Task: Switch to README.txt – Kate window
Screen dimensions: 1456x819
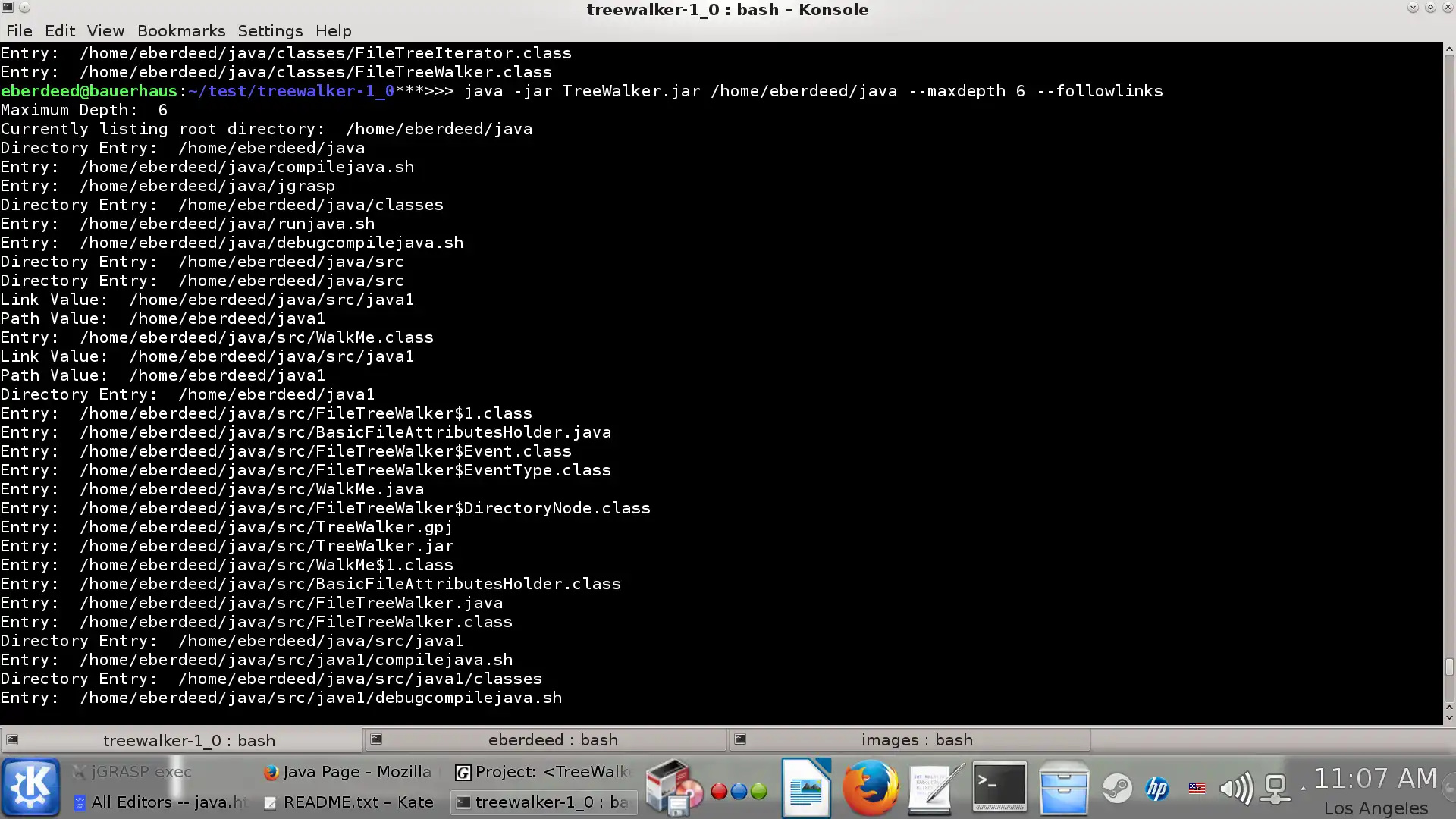Action: point(349,802)
